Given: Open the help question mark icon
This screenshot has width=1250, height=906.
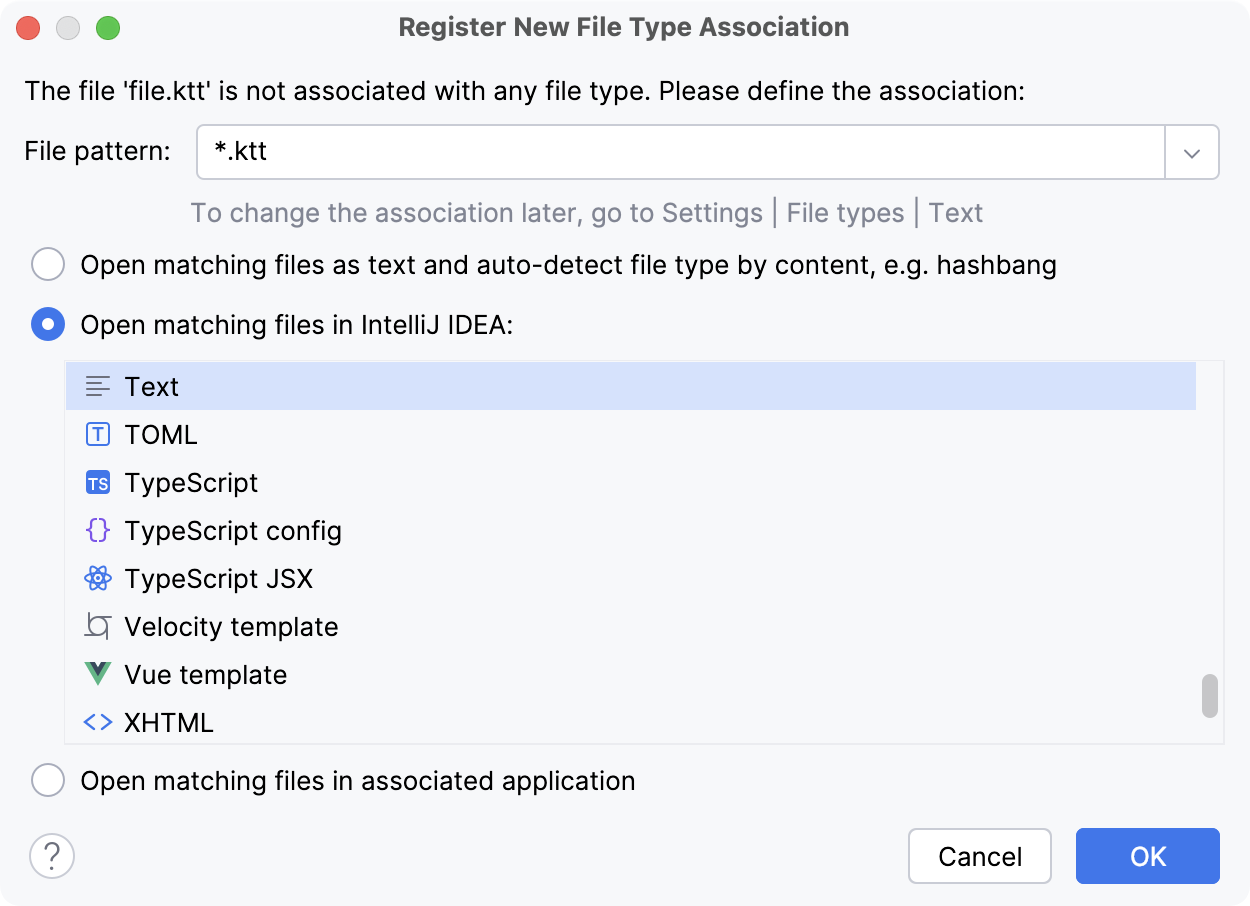Looking at the screenshot, I should tap(52, 856).
